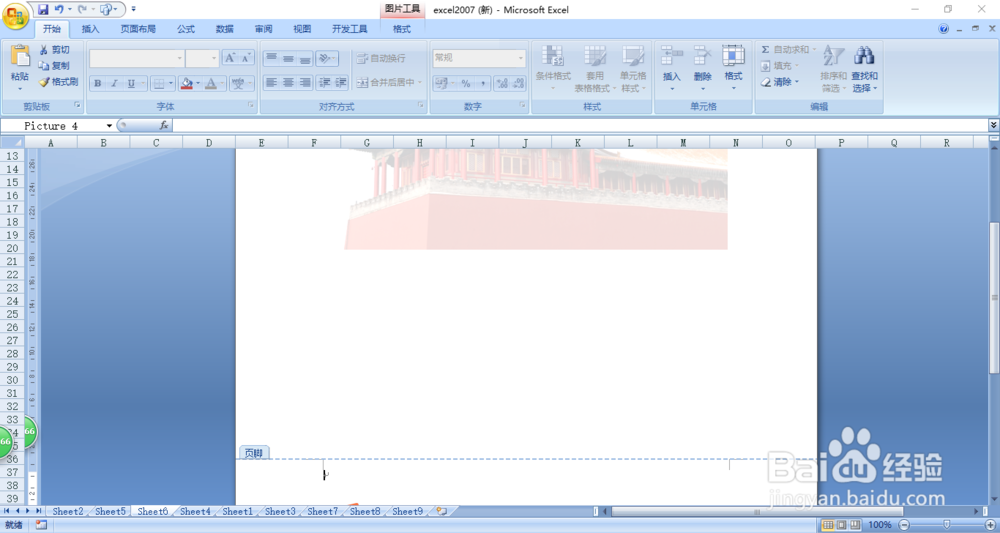Screen dimensions: 1000x533
Task: Click the zoom out minus button
Action: point(904,525)
